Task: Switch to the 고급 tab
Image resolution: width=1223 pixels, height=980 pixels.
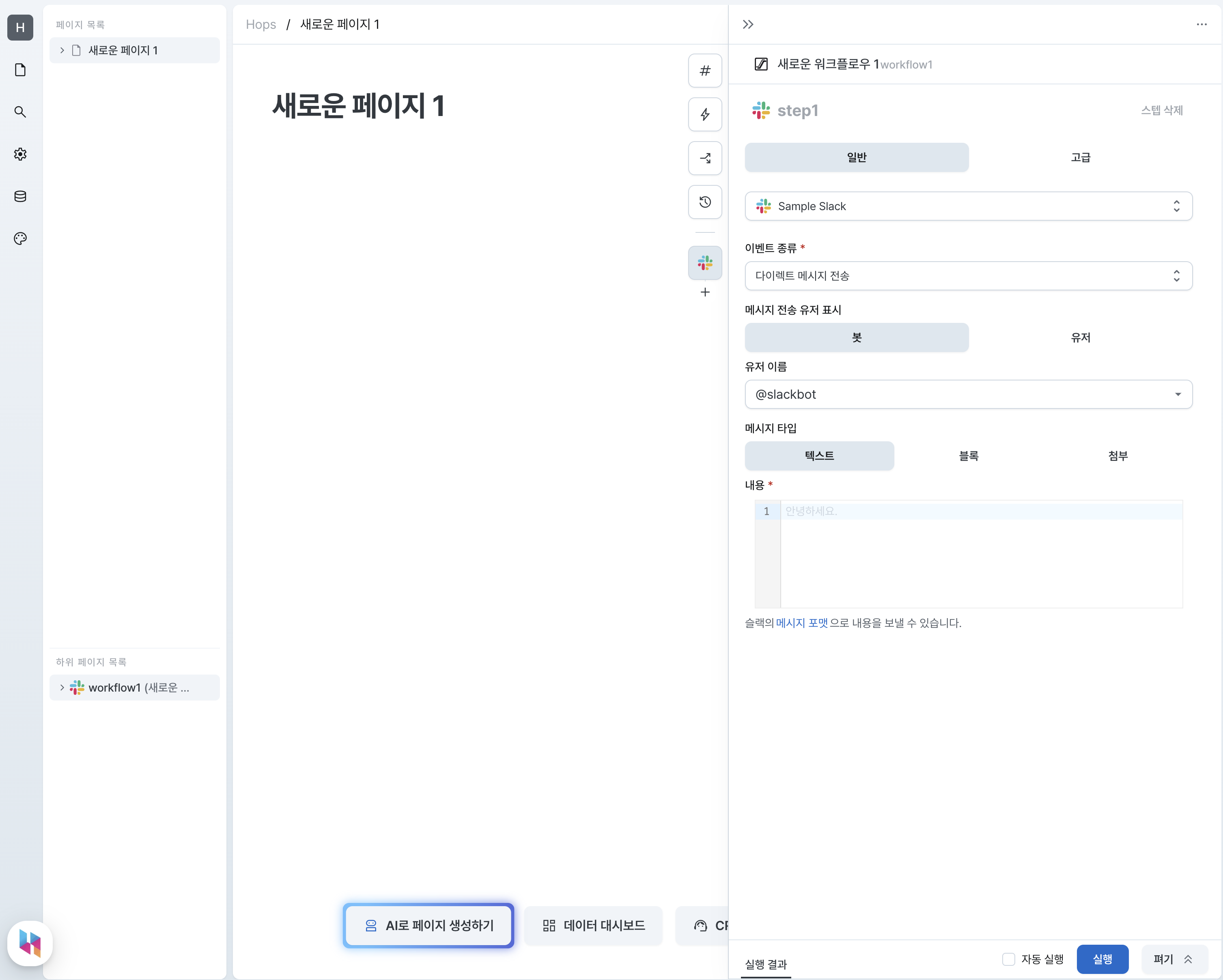Action: [x=1081, y=157]
